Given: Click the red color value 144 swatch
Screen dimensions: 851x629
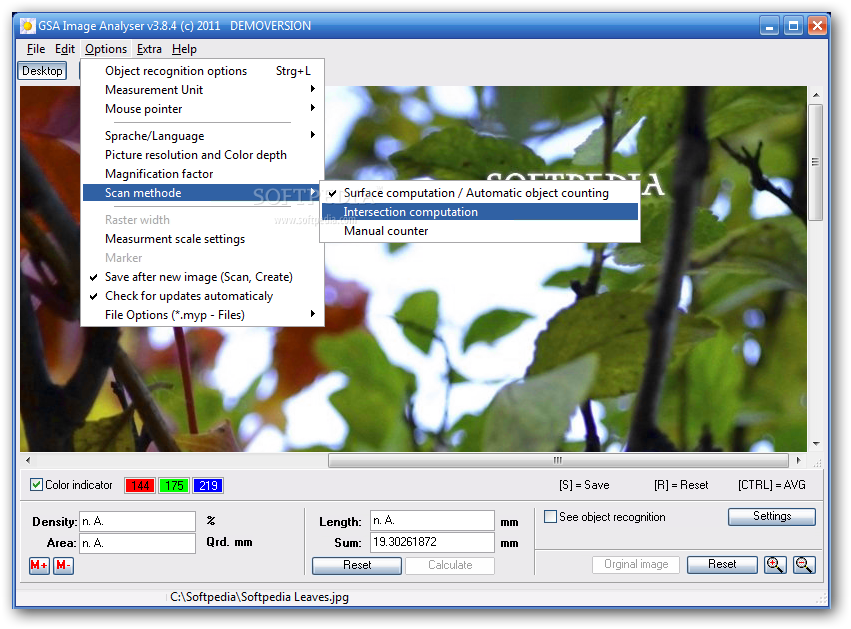Looking at the screenshot, I should [x=140, y=485].
